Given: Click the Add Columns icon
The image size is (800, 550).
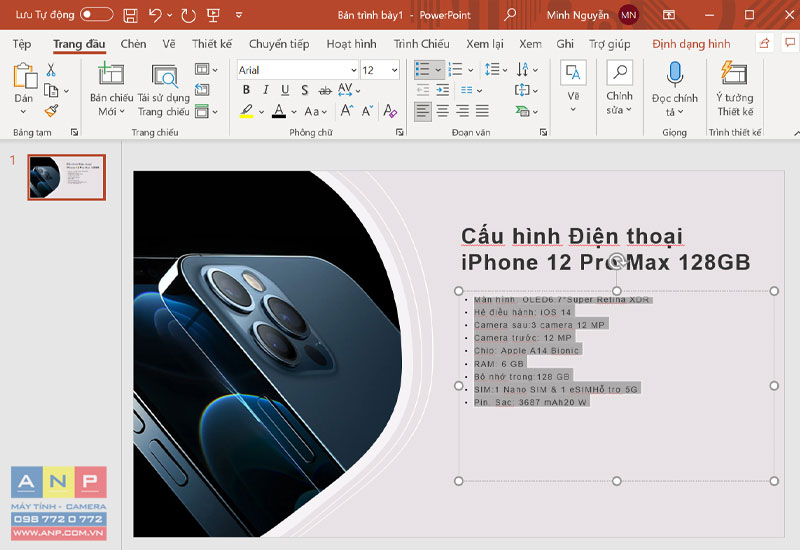Looking at the screenshot, I should point(467,90).
